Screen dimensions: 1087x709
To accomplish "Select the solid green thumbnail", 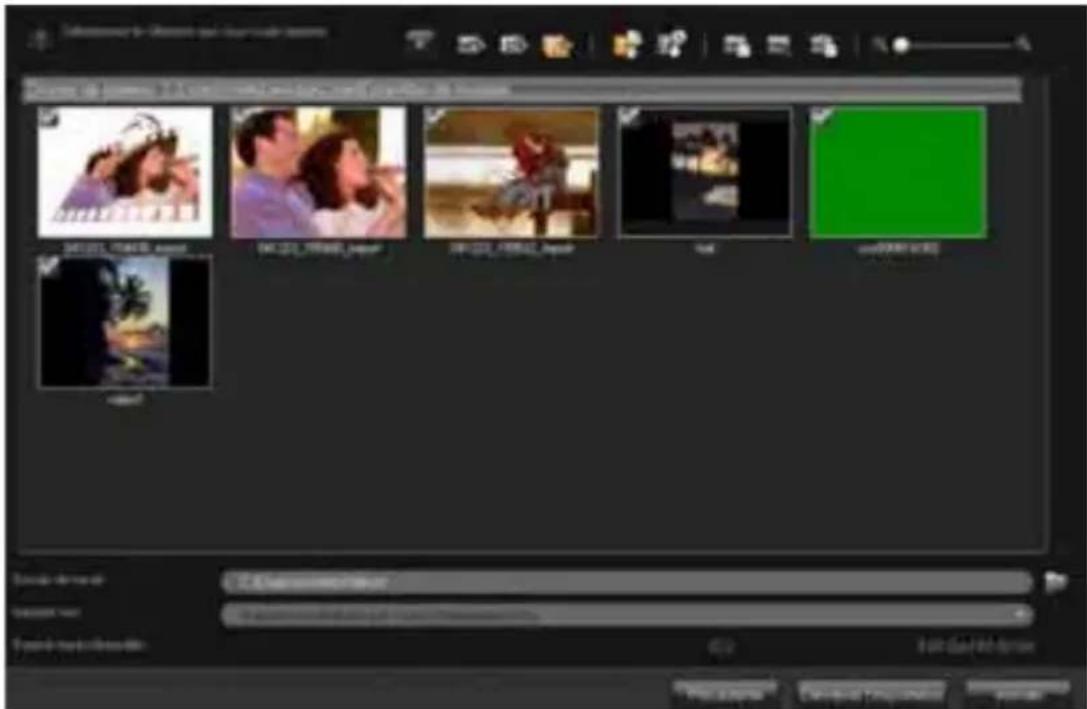I will pos(898,172).
